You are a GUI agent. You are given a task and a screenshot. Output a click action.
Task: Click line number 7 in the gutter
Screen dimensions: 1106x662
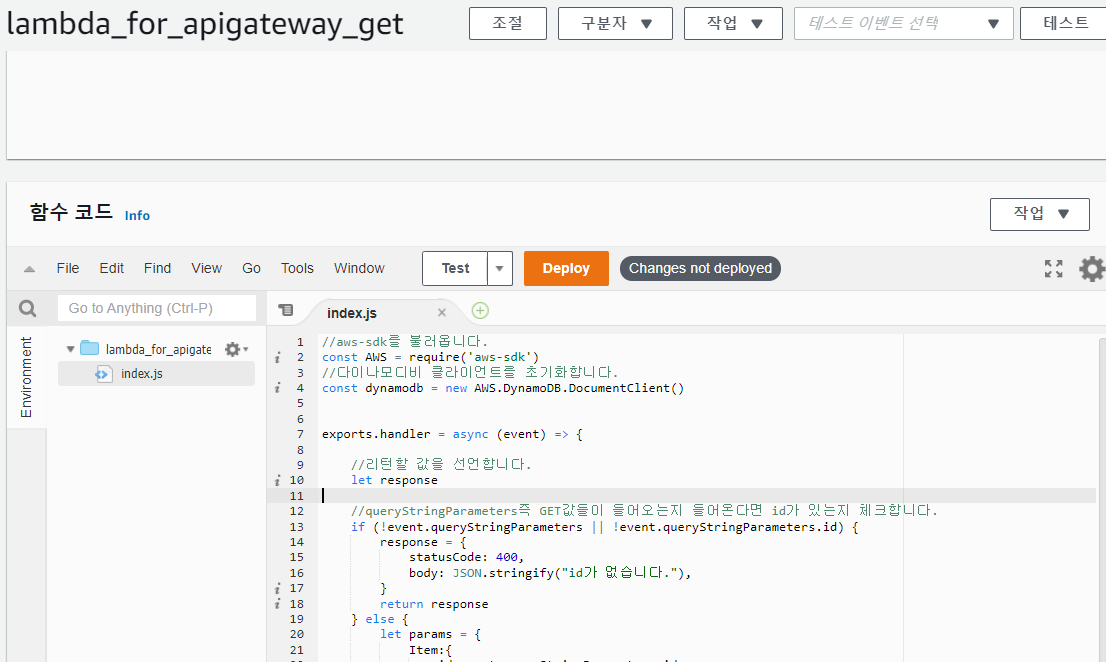coord(300,434)
